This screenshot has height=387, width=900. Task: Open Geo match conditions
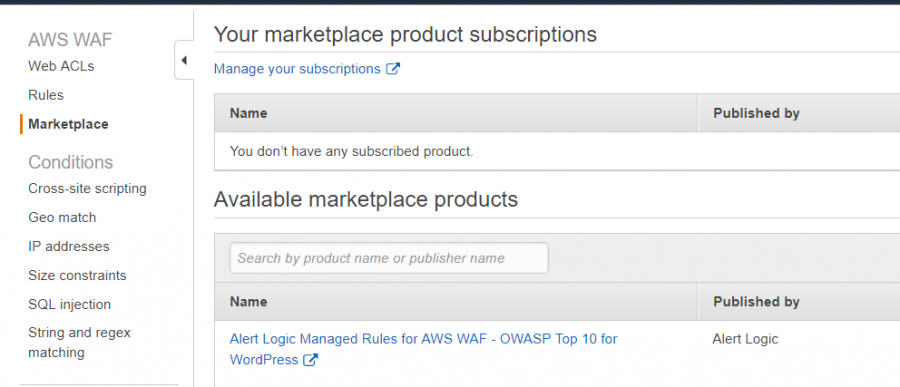tap(62, 217)
